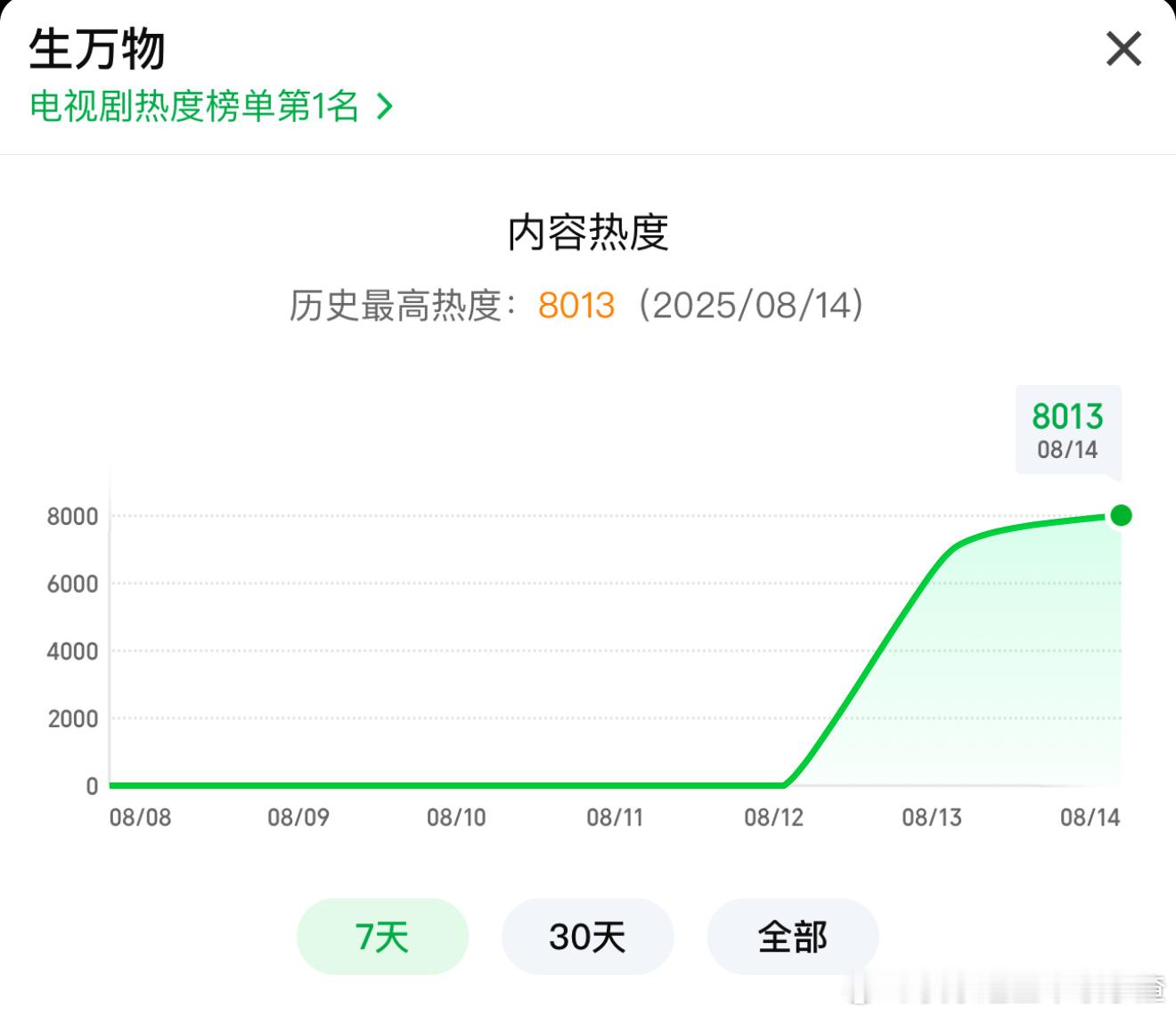Image resolution: width=1176 pixels, height=1016 pixels.
Task: Click the 08/08 x-axis label
Action: (140, 817)
